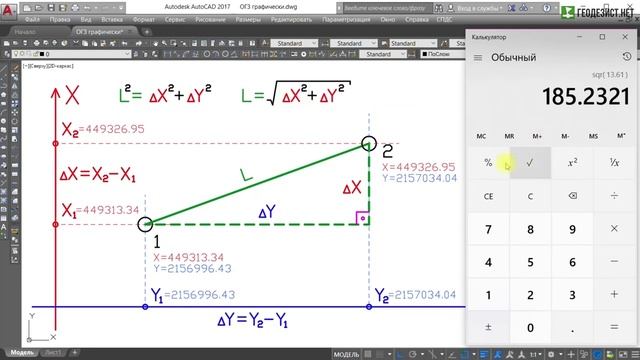Viewport: 640px width, 360px height.
Task: Open the ПоСлою color dropdown
Action: (443, 54)
